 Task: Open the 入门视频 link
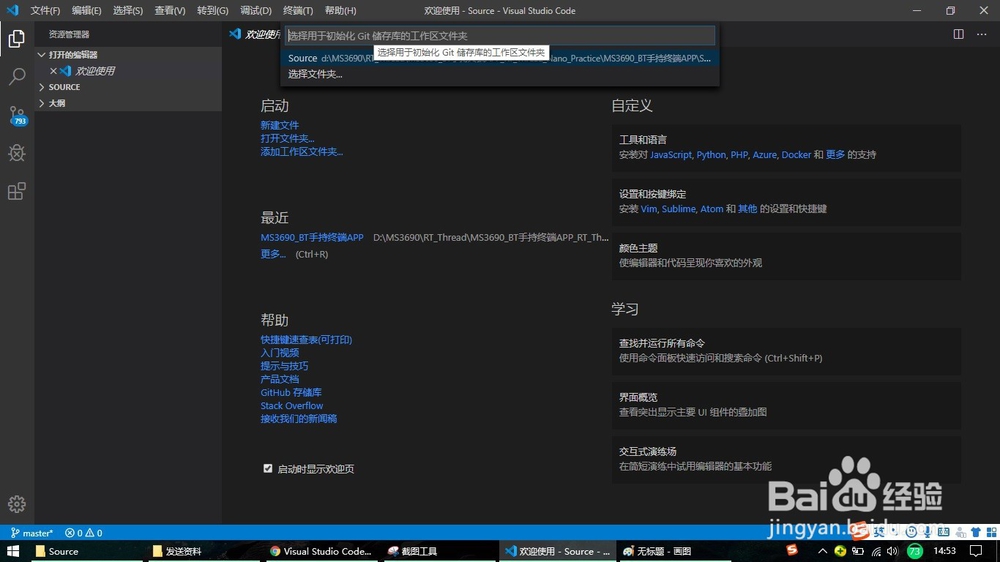coord(279,353)
